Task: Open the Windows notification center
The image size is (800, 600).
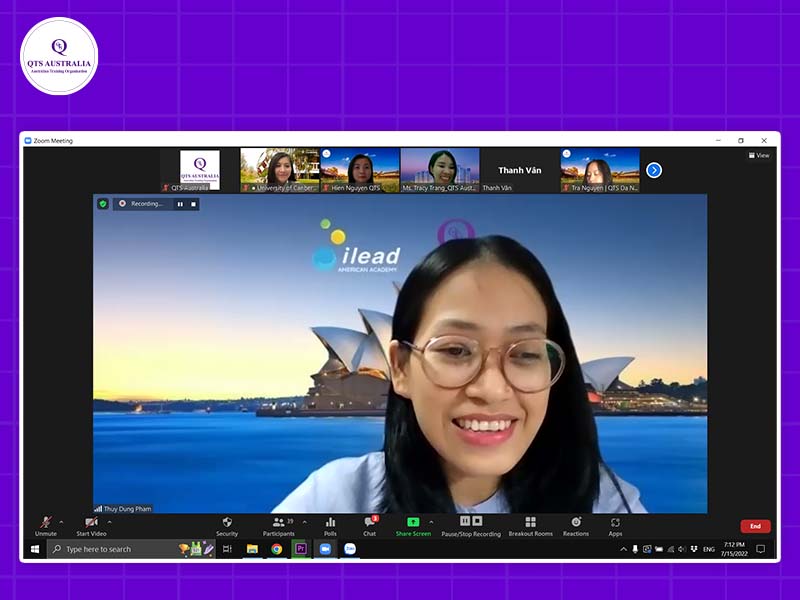Action: pos(761,549)
